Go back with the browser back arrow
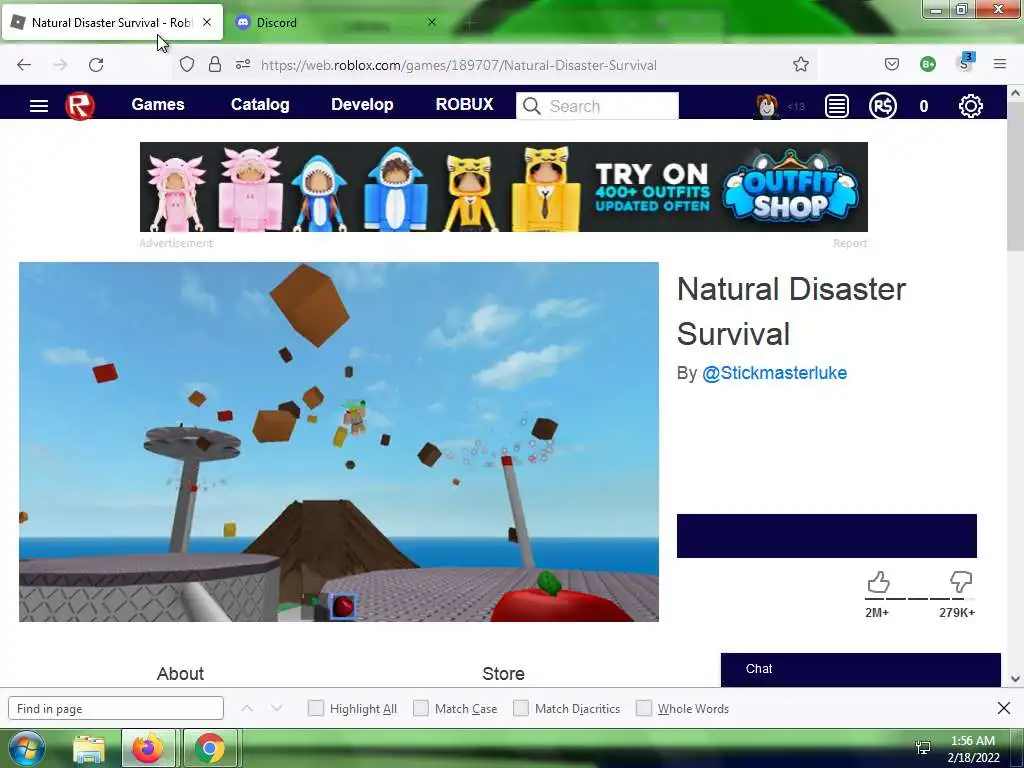Screen dimensions: 1024x768 (24, 65)
